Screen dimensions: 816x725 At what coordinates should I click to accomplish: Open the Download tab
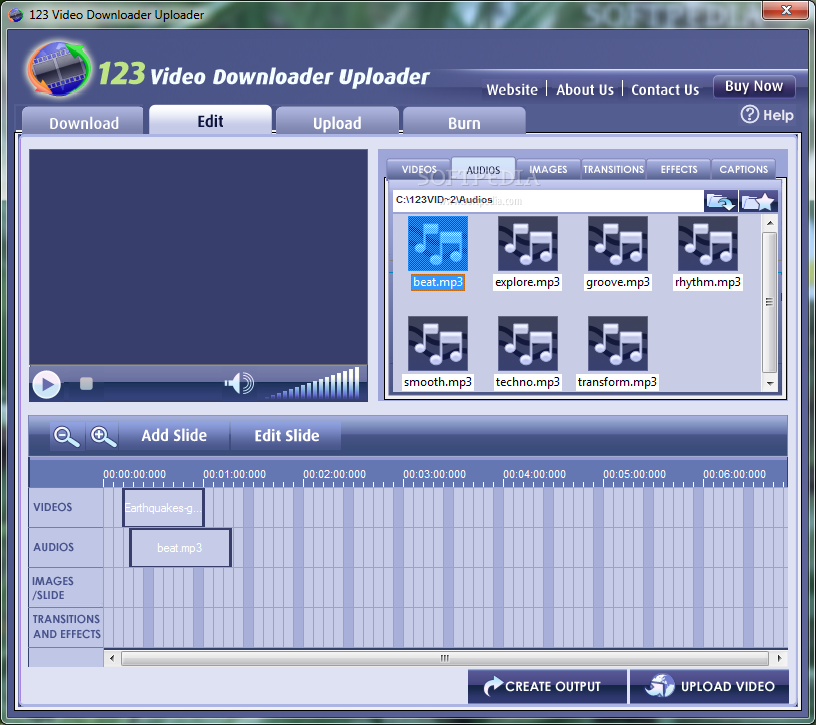point(83,121)
